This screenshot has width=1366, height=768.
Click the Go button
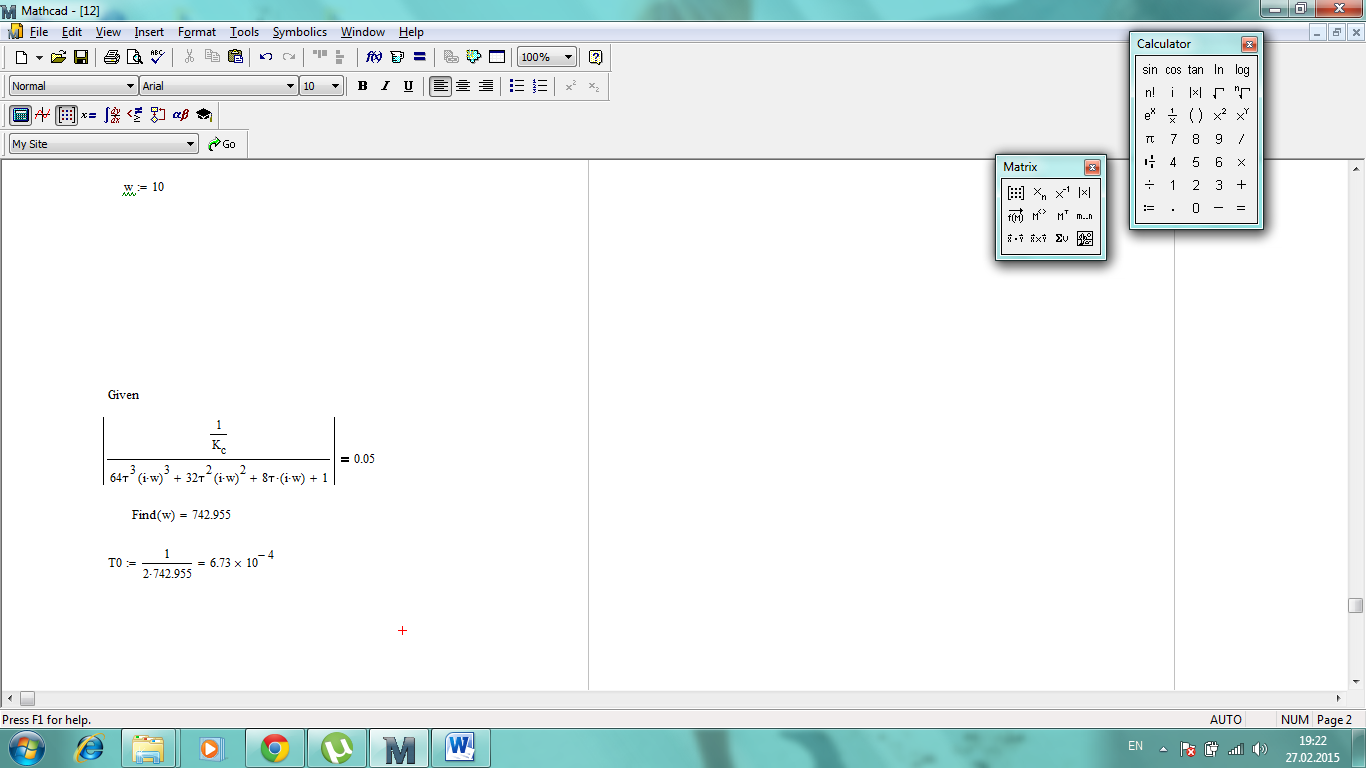point(222,144)
